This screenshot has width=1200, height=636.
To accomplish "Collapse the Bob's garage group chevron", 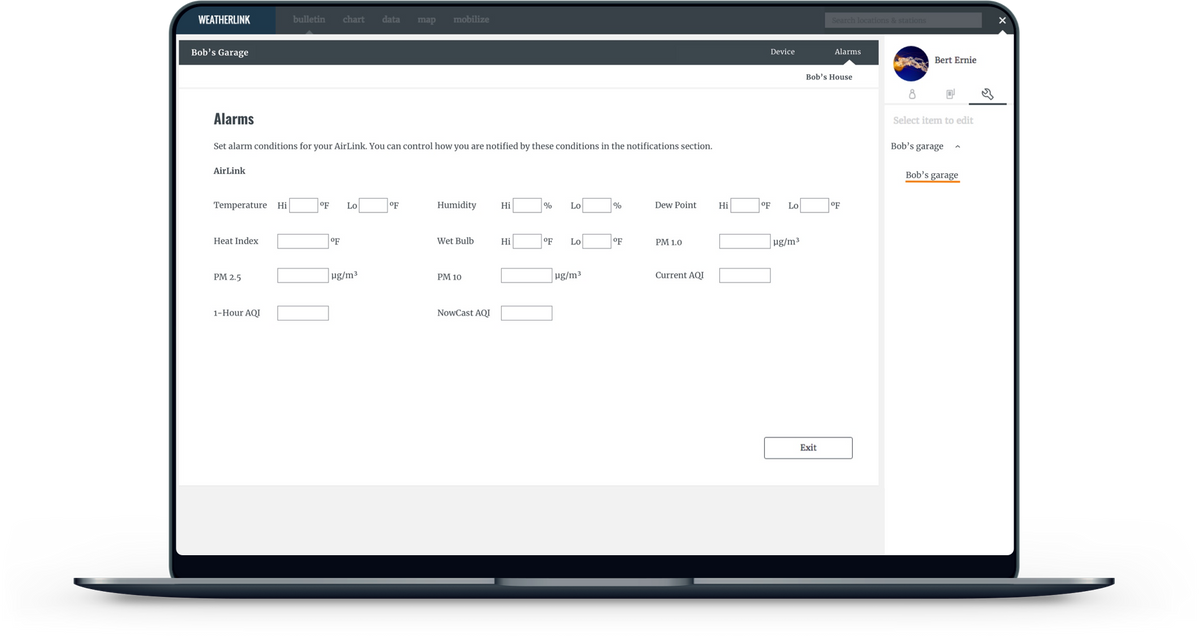I will click(958, 147).
